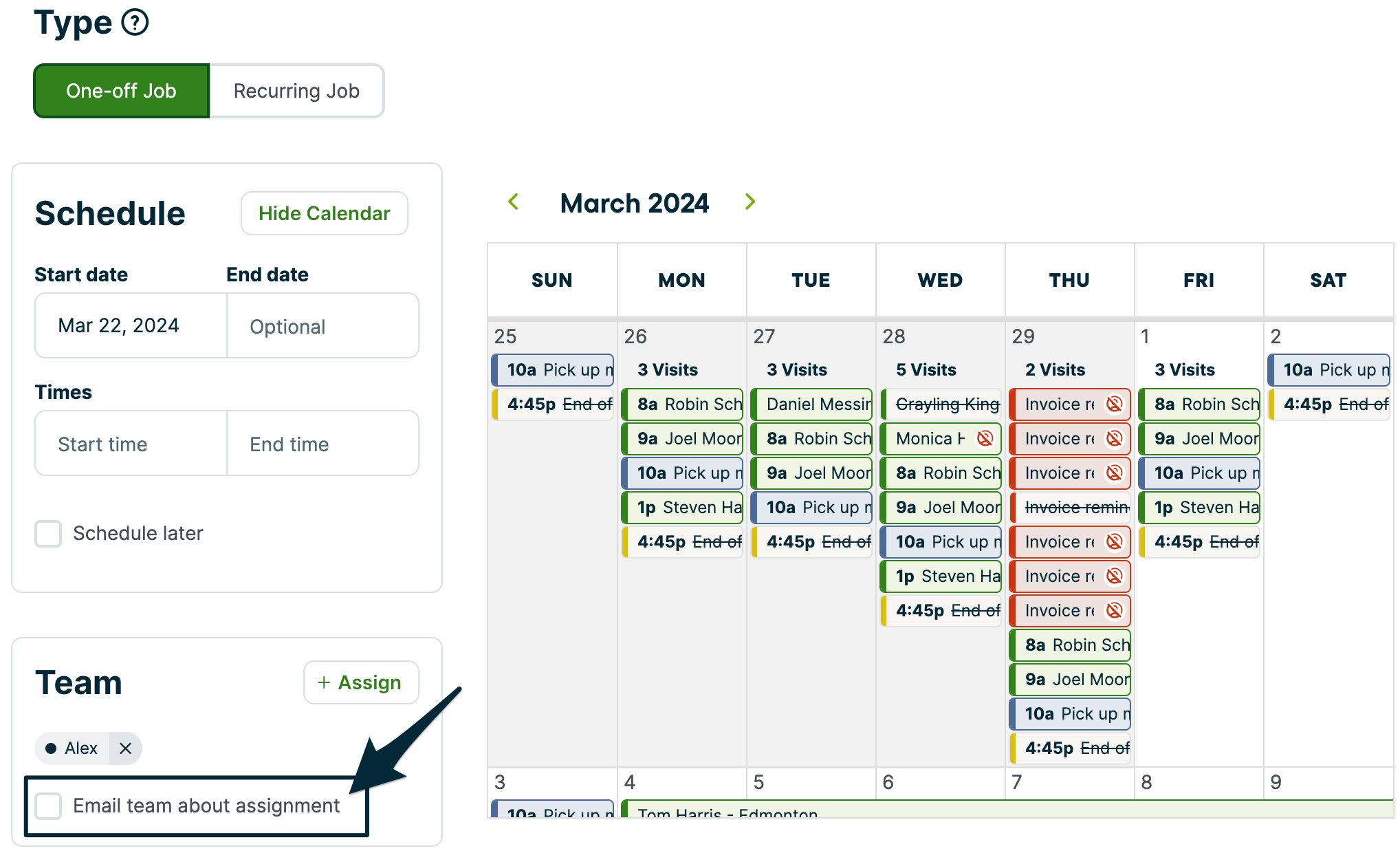
Task: Click the plus icon inside Assign button
Action: point(324,682)
